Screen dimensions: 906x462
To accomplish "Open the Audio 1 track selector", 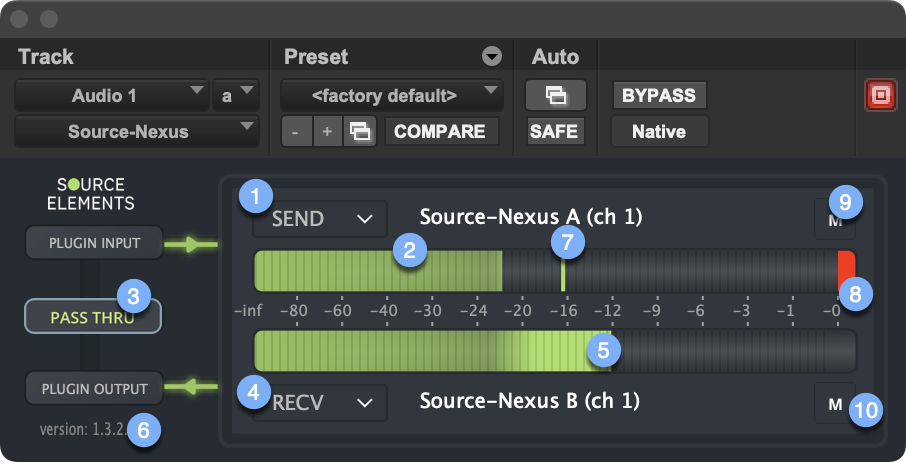I will [x=111, y=96].
